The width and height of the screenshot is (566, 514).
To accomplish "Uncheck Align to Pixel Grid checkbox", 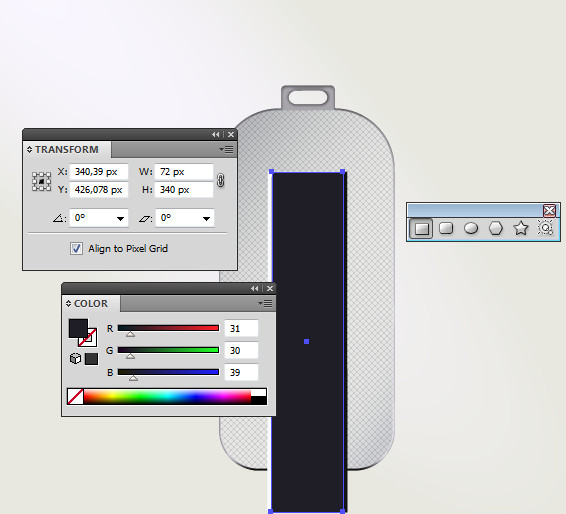I will point(76,248).
